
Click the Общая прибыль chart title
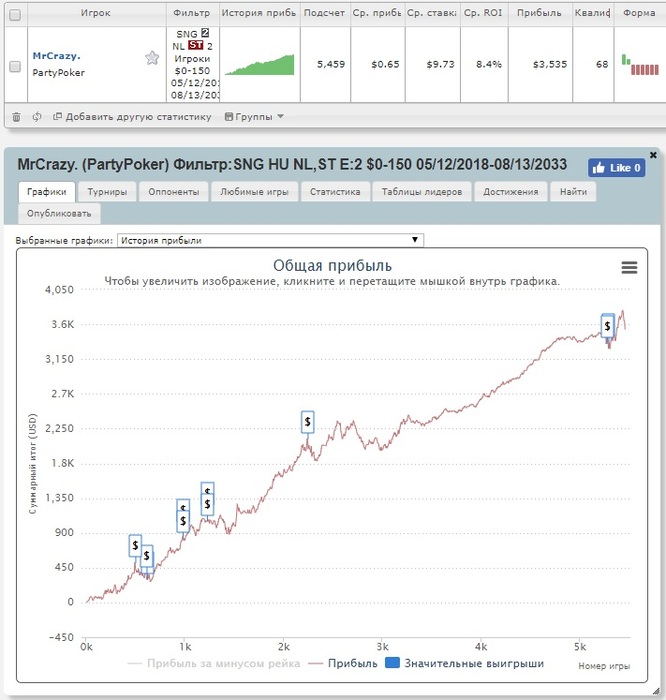[x=333, y=265]
